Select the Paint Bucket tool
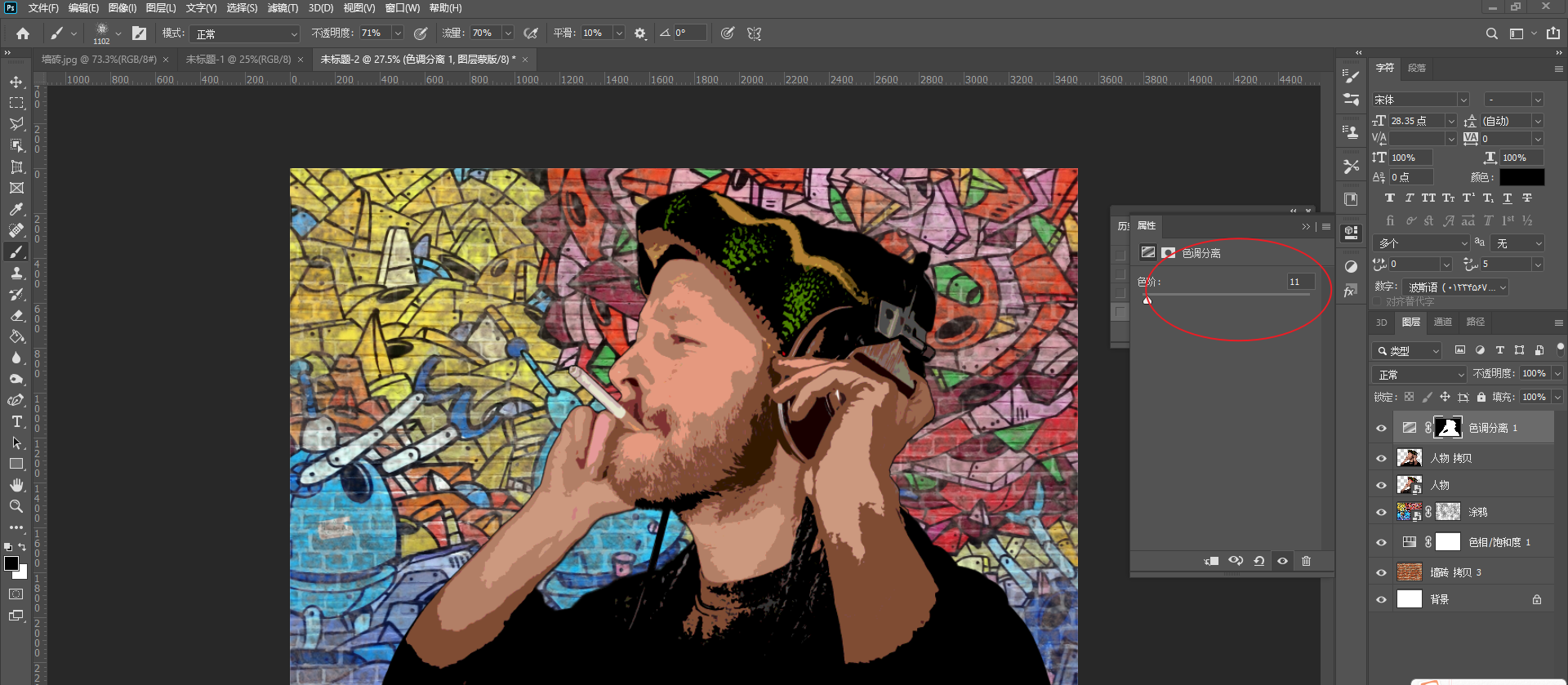Image resolution: width=1568 pixels, height=685 pixels. 16,336
